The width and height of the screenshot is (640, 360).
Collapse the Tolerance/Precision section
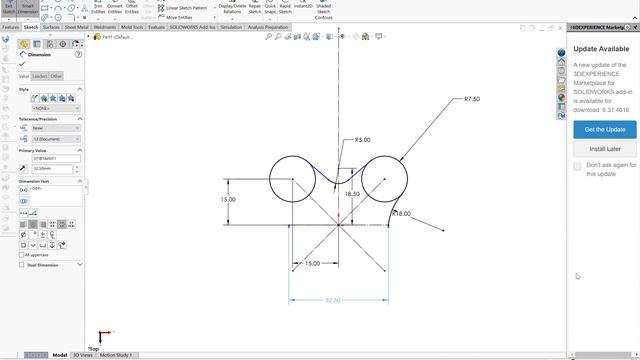(x=80, y=119)
